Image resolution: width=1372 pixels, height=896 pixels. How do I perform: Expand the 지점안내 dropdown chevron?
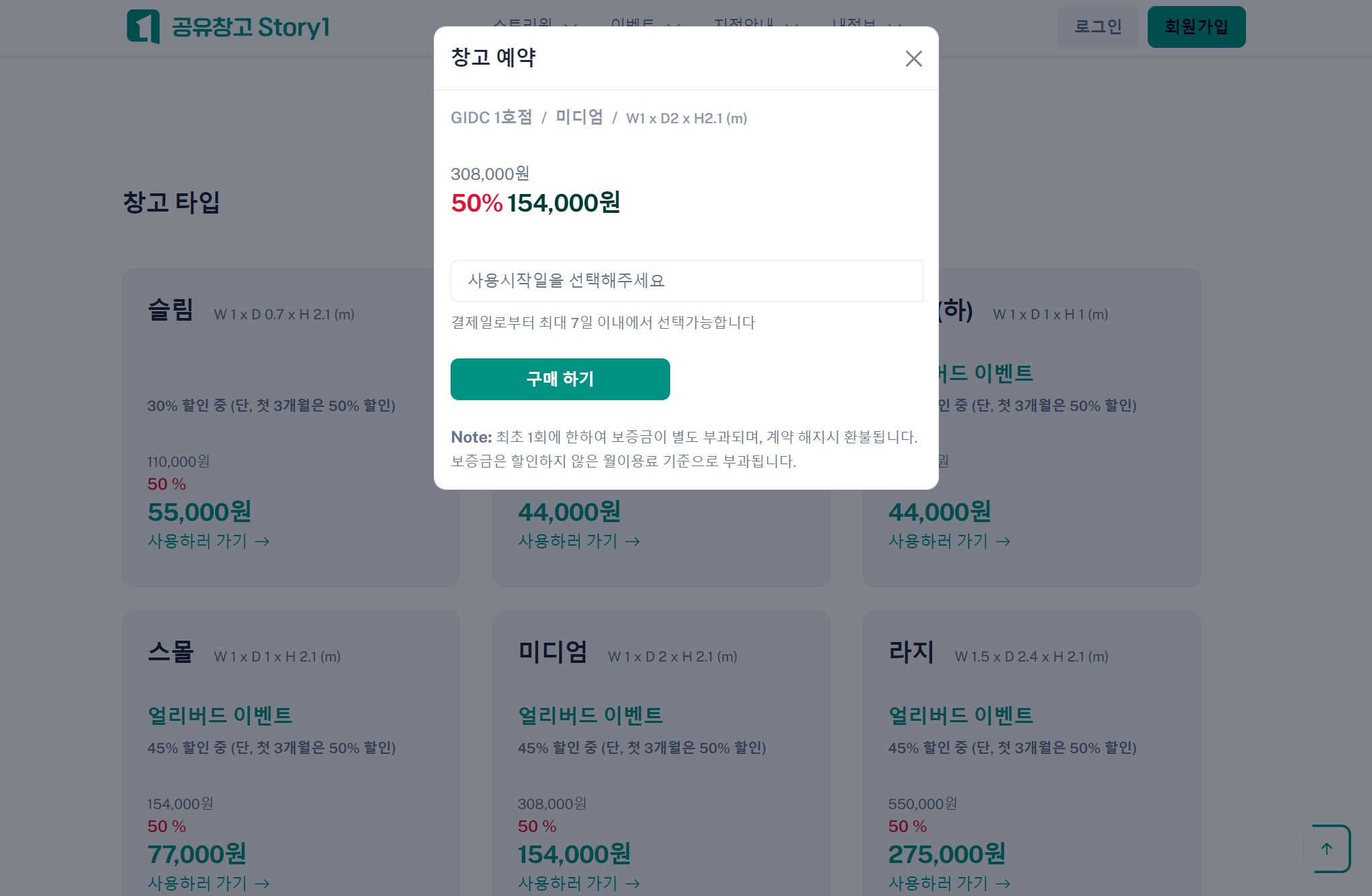click(x=792, y=25)
